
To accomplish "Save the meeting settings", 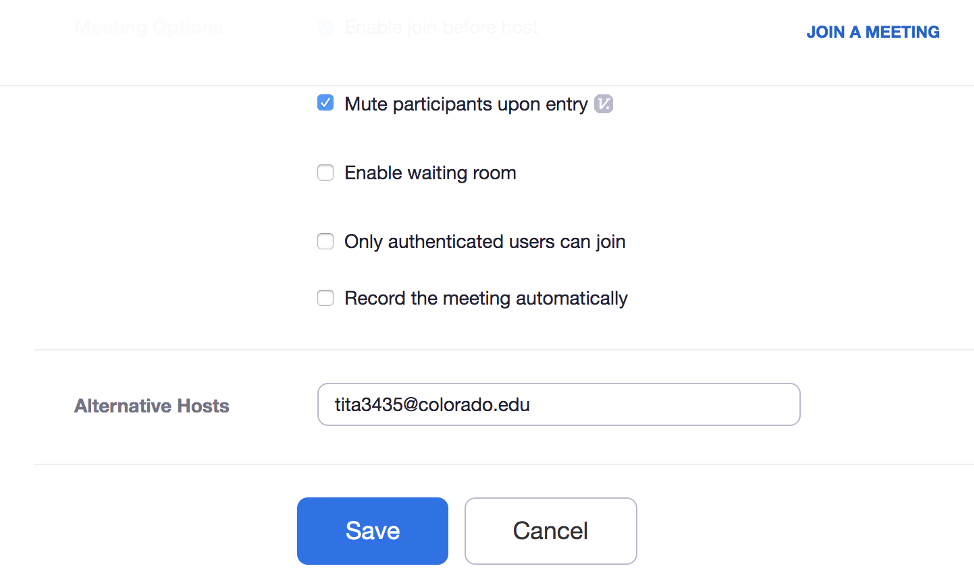I will tap(372, 531).
